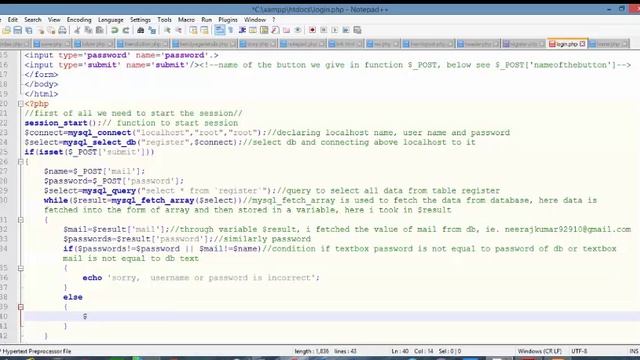Viewport: 640px width, 360px height.
Task: Open Replace with the Replace toolbar icon
Action: 152,30
